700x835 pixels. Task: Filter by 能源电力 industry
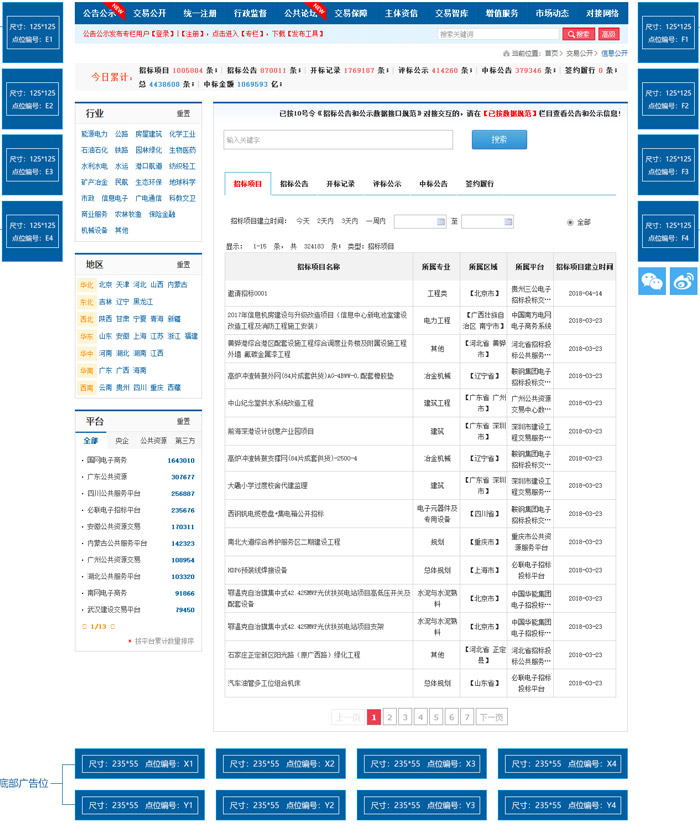(x=94, y=134)
